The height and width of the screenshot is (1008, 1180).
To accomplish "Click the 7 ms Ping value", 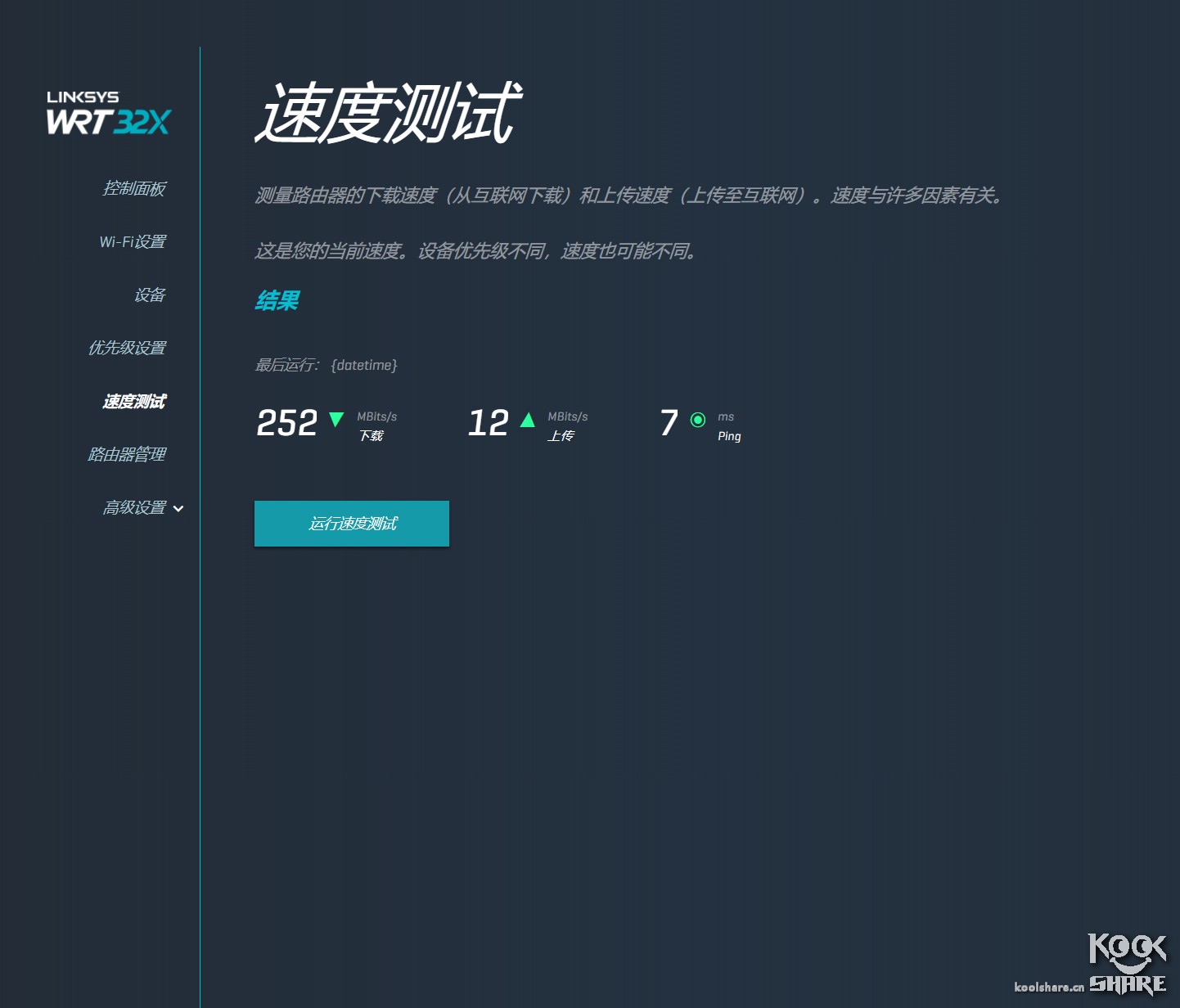I will (668, 422).
